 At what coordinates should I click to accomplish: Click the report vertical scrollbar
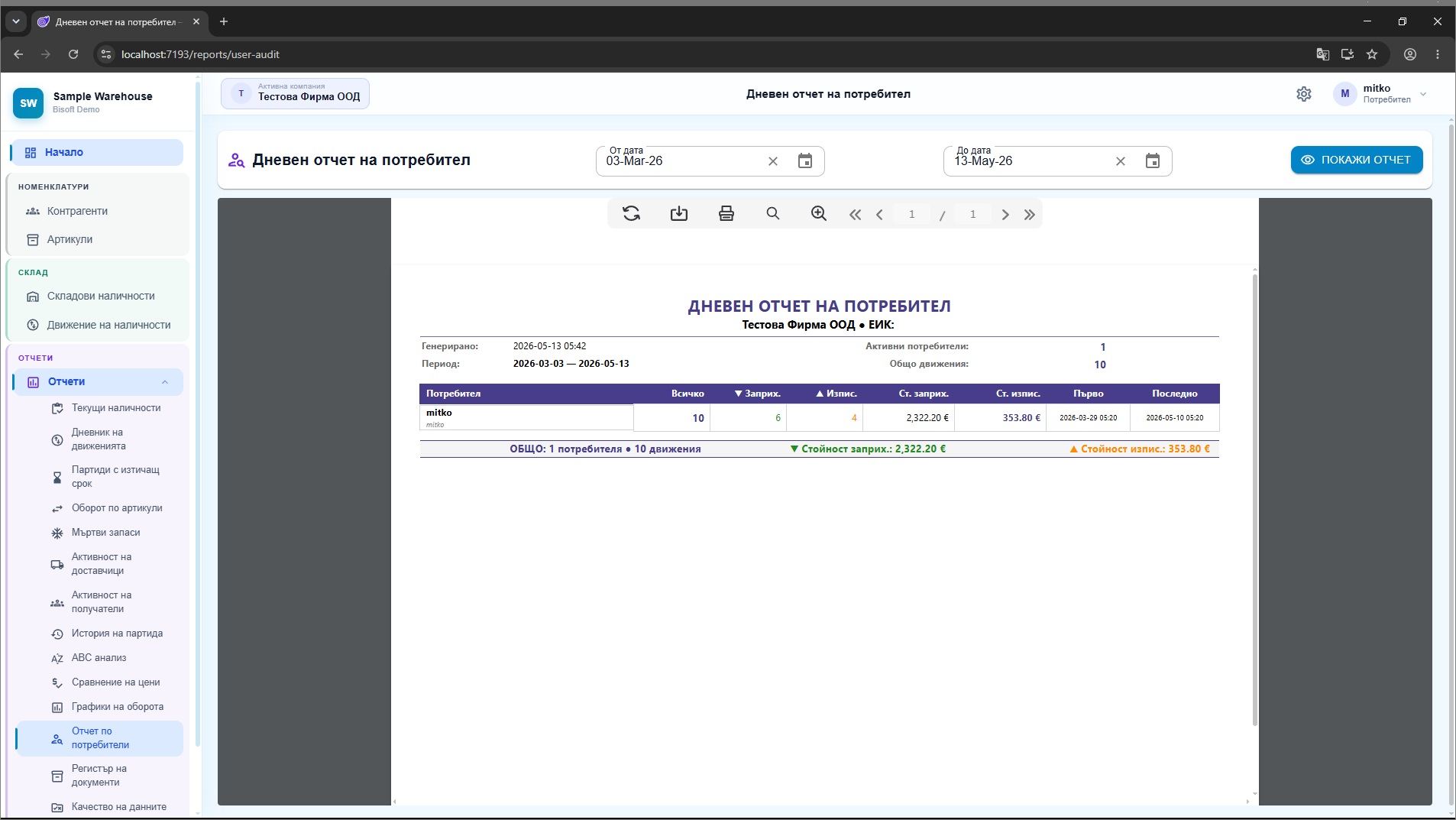coord(1254,501)
